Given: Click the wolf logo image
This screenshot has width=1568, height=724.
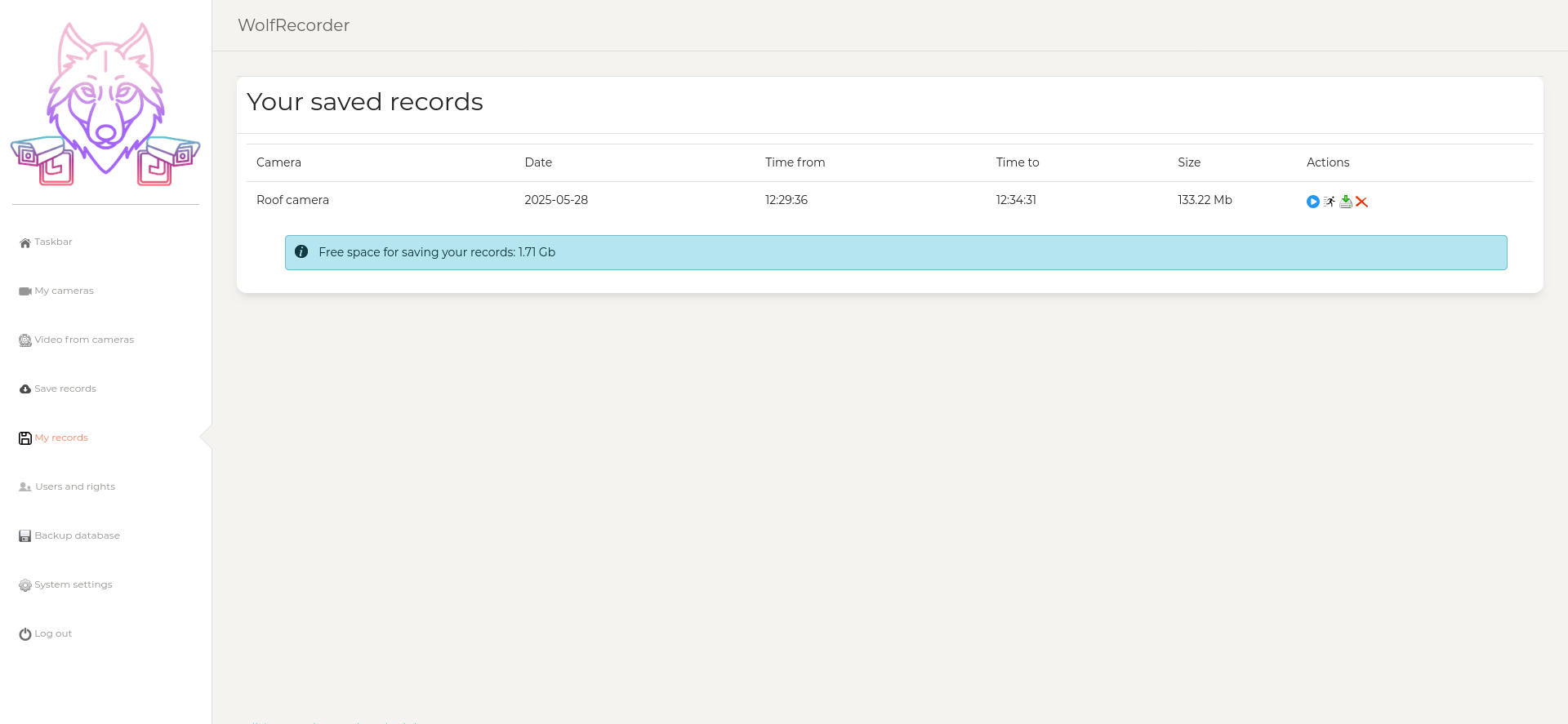Looking at the screenshot, I should point(105,104).
